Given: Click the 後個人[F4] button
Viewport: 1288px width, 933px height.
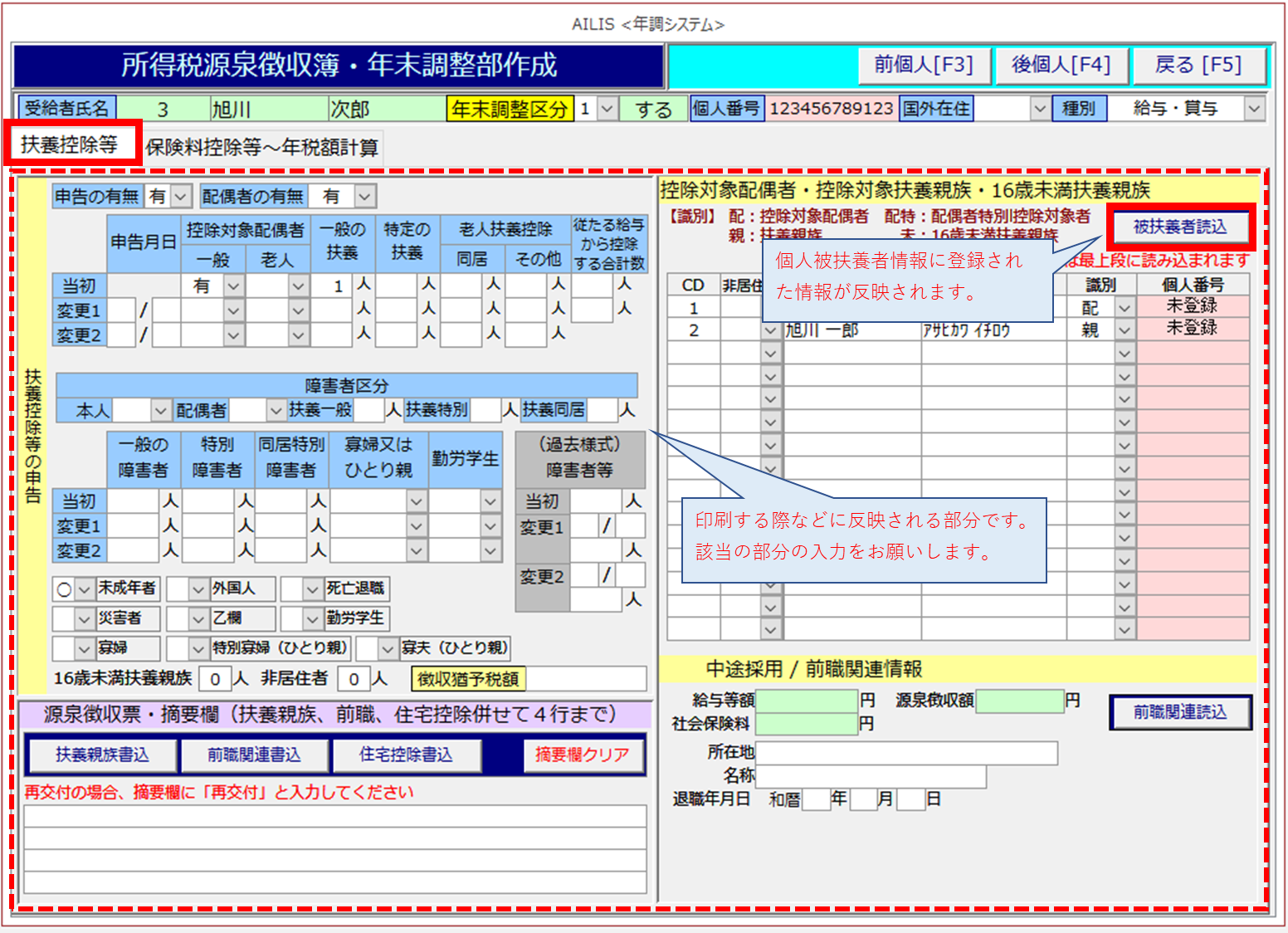Looking at the screenshot, I should pos(1061,65).
